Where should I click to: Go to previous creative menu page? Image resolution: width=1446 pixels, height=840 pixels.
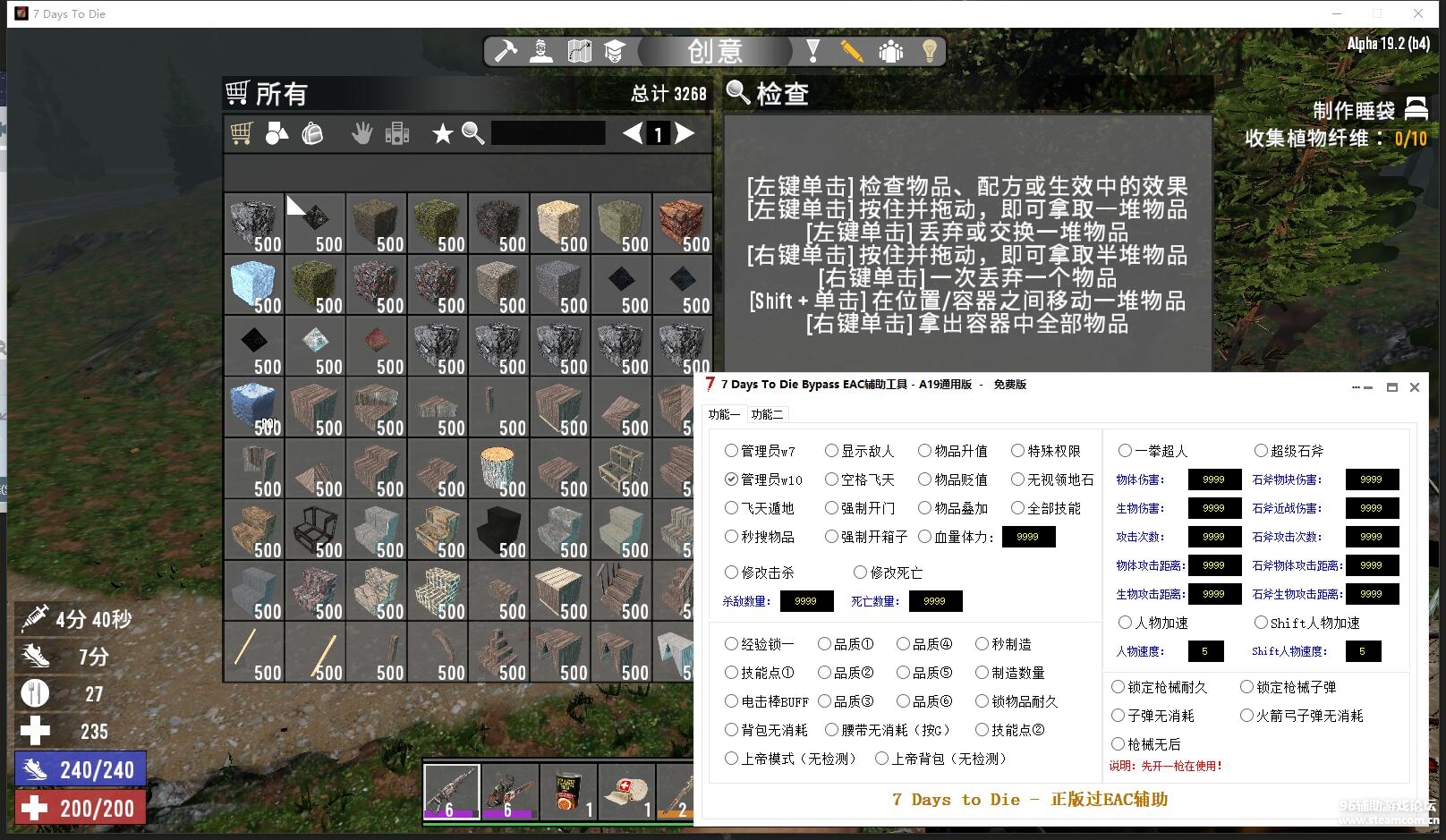tap(633, 134)
